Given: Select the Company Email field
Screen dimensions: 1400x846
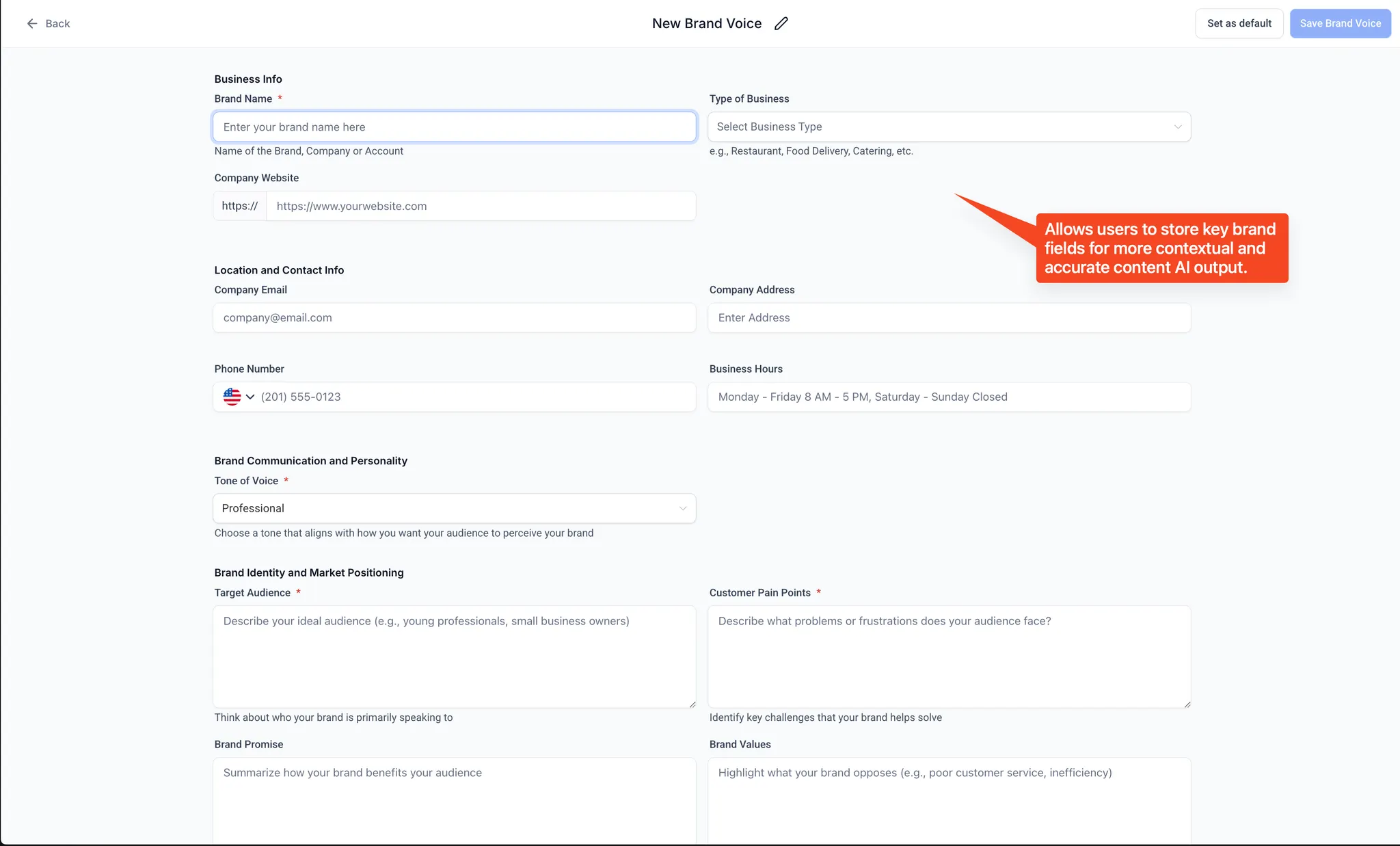Looking at the screenshot, I should pyautogui.click(x=454, y=317).
